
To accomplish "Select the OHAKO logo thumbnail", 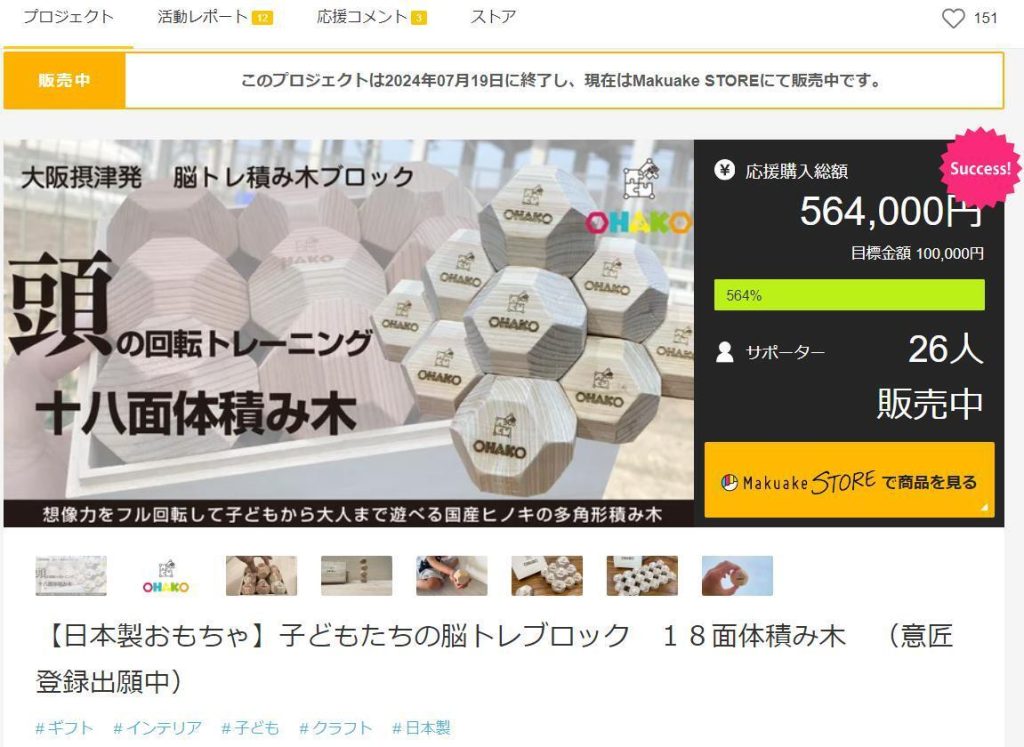I will 166,576.
